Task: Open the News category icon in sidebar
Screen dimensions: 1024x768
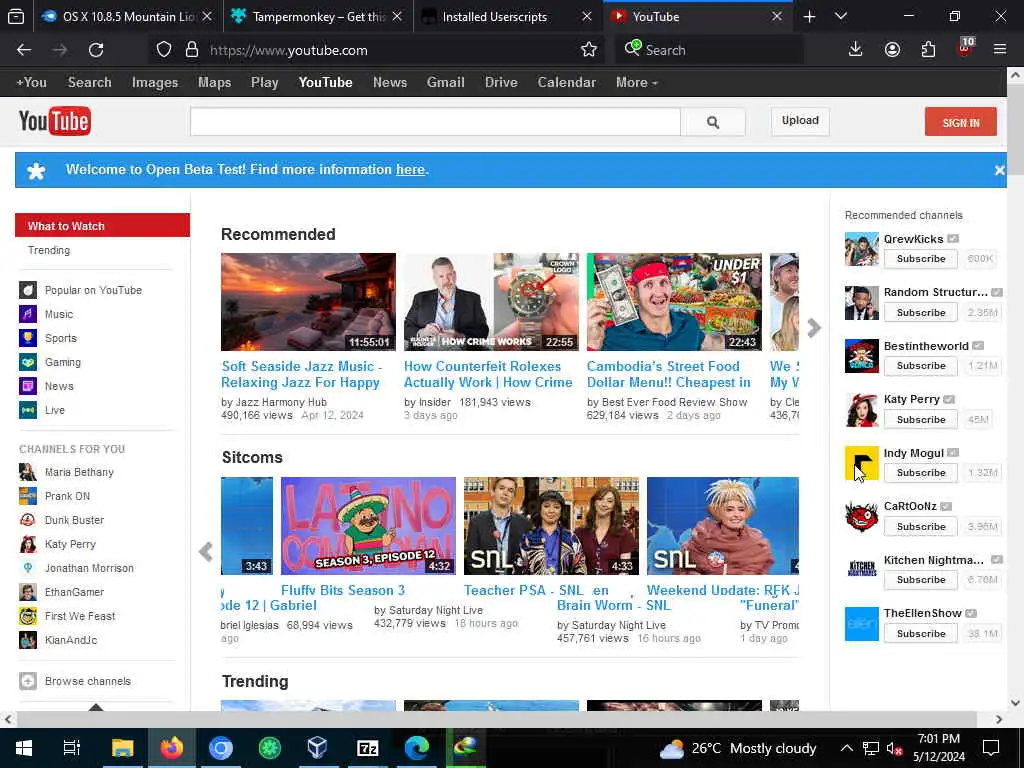Action: click(x=27, y=386)
